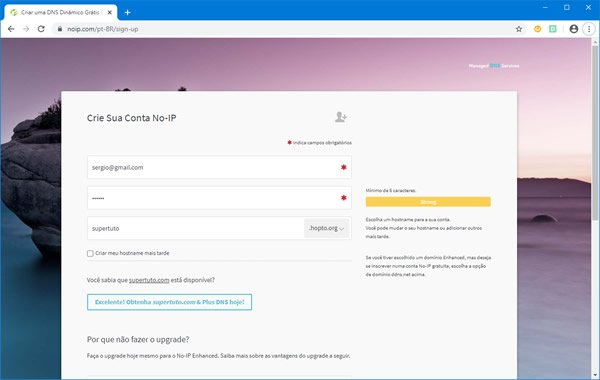Click the 'Crie Sua Conta No-IP' heading
Image resolution: width=600 pixels, height=380 pixels.
(x=132, y=118)
